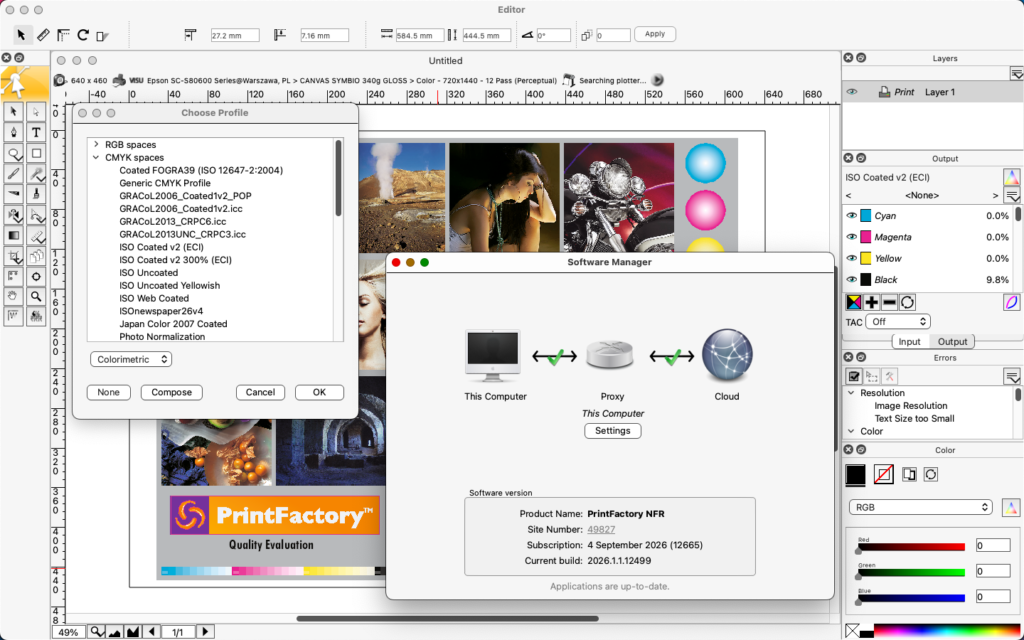Viewport: 1024px width, 640px height.
Task: Go to the next page with the right arrow
Action: [x=205, y=632]
